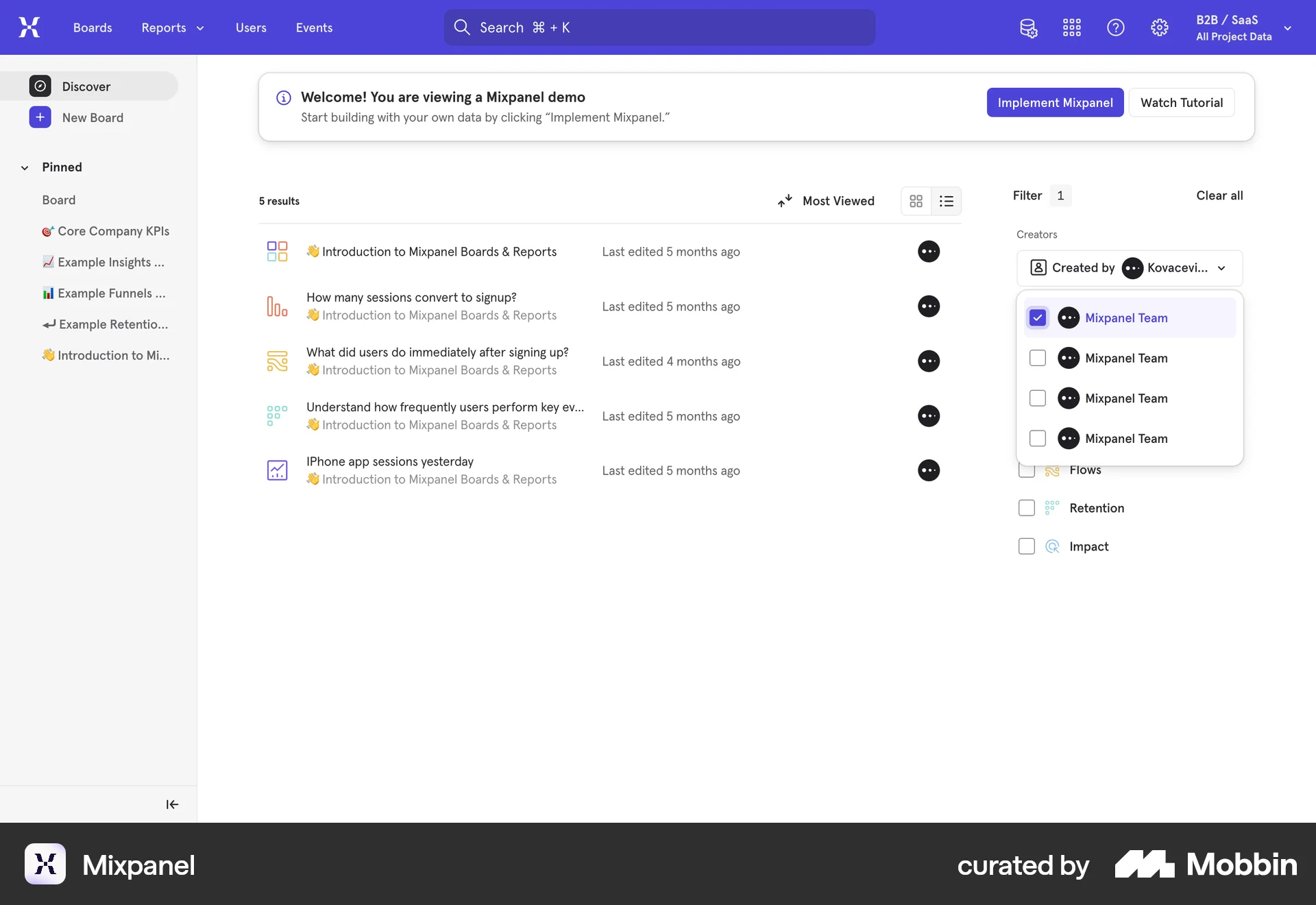The width and height of the screenshot is (1316, 905).
Task: Click the Search field
Action: [x=659, y=27]
